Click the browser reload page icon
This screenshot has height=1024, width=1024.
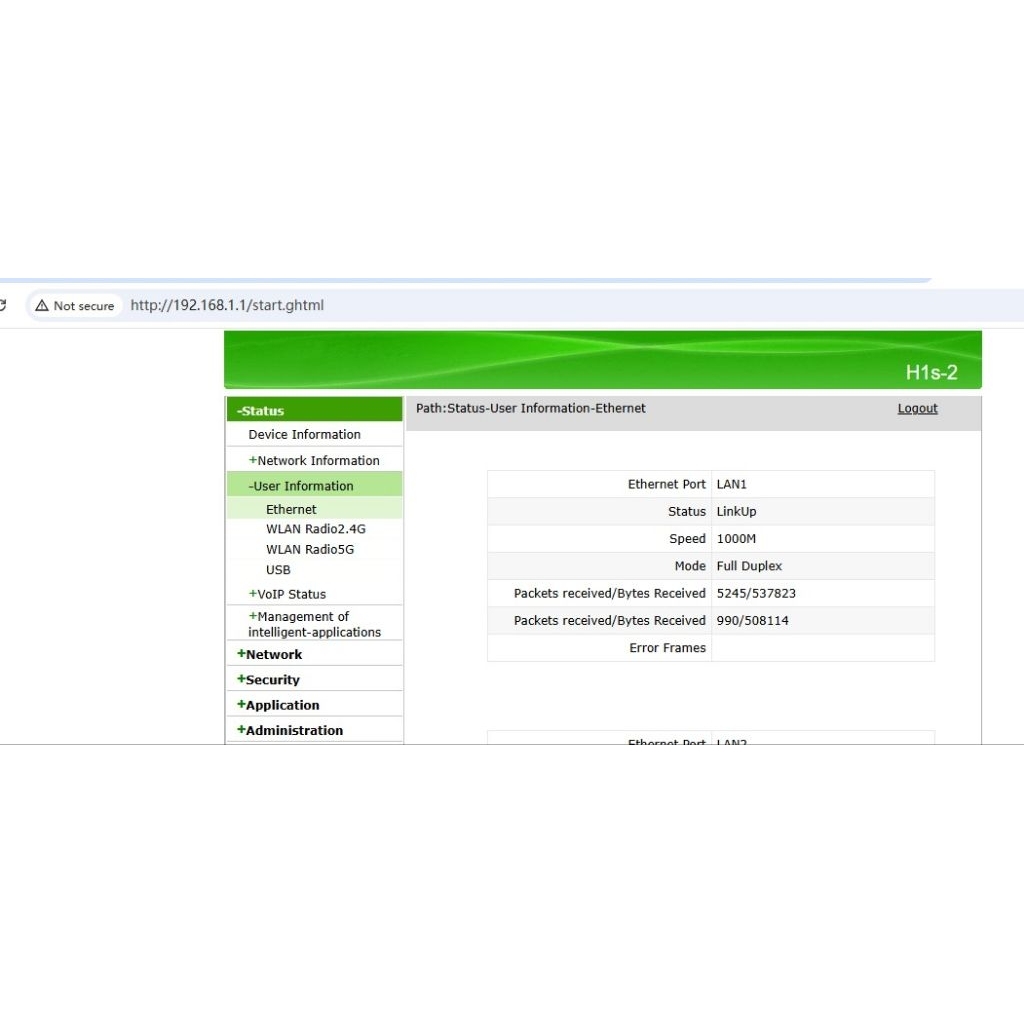[3, 306]
